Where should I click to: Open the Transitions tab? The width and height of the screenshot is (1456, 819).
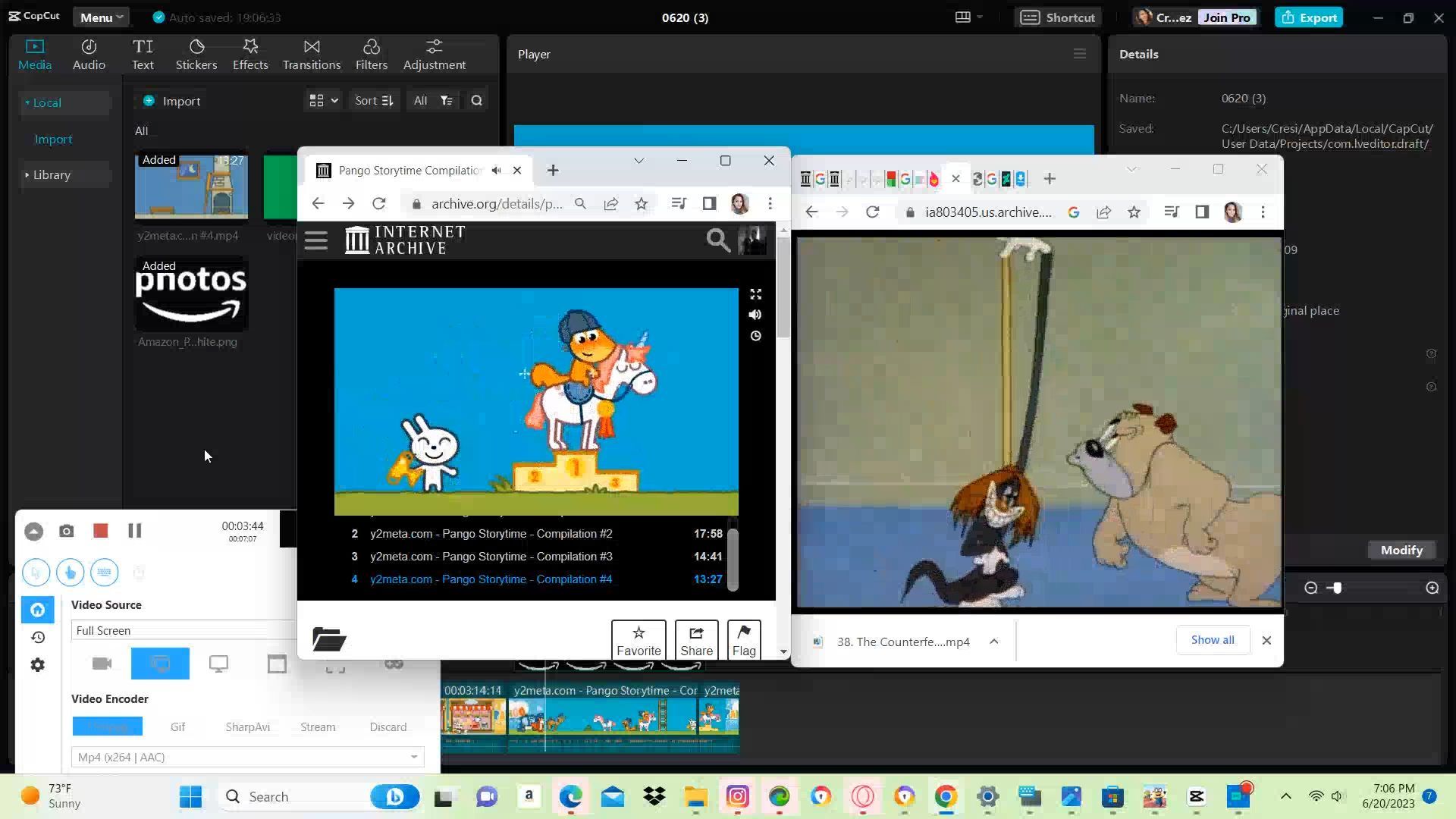click(x=312, y=55)
